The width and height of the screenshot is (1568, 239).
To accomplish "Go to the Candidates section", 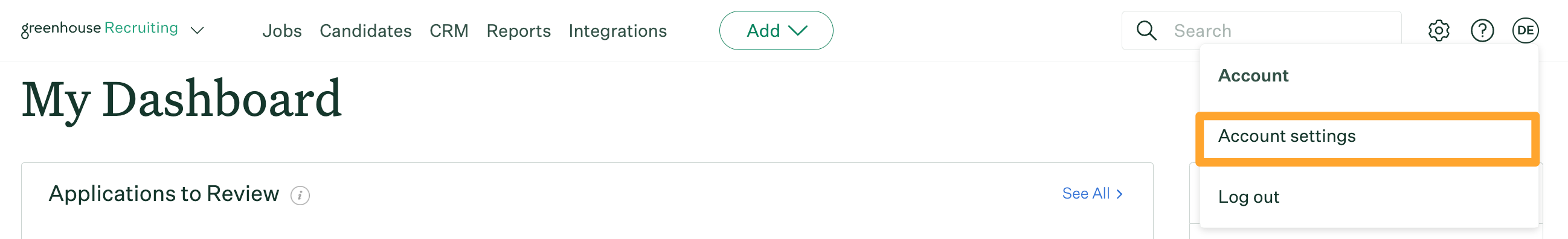I will [365, 30].
